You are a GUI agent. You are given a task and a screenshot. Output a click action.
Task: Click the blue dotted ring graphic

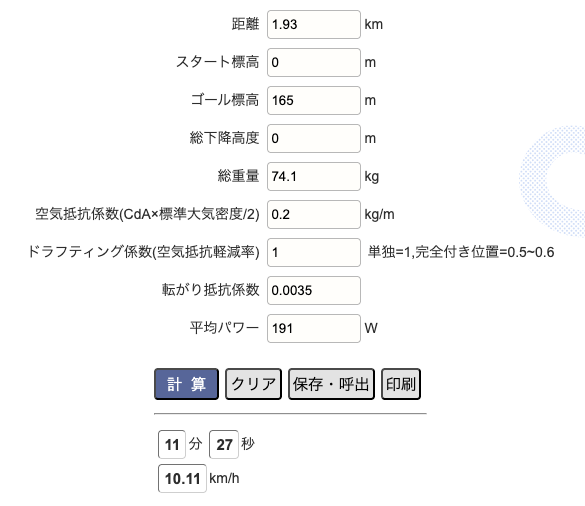(x=552, y=181)
